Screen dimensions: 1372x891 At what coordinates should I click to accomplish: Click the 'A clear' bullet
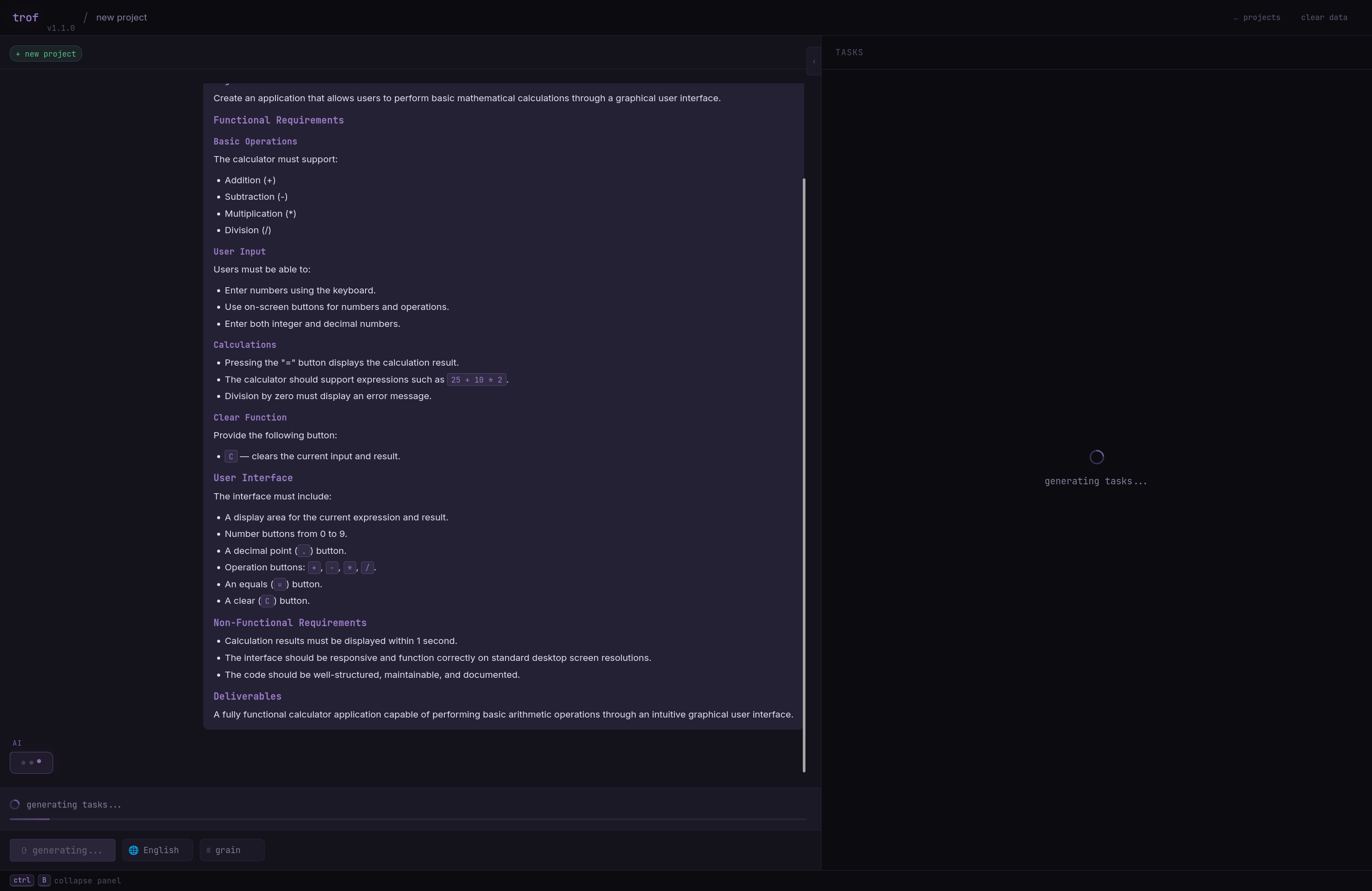[x=267, y=601]
